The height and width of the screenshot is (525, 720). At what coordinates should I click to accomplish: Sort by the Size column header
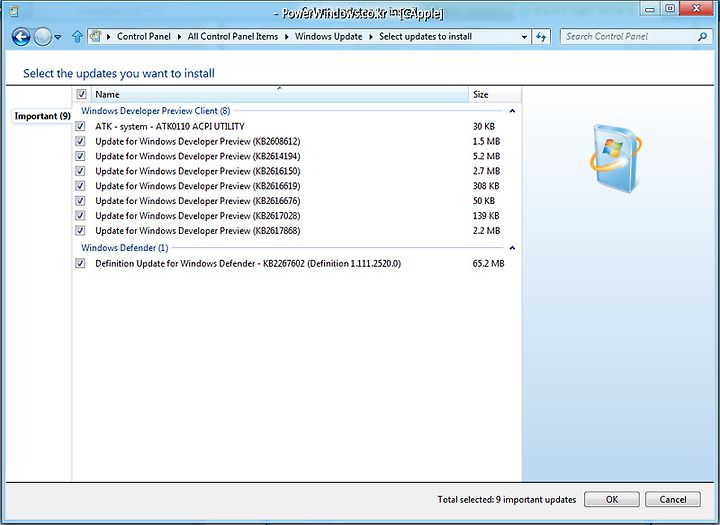495,94
